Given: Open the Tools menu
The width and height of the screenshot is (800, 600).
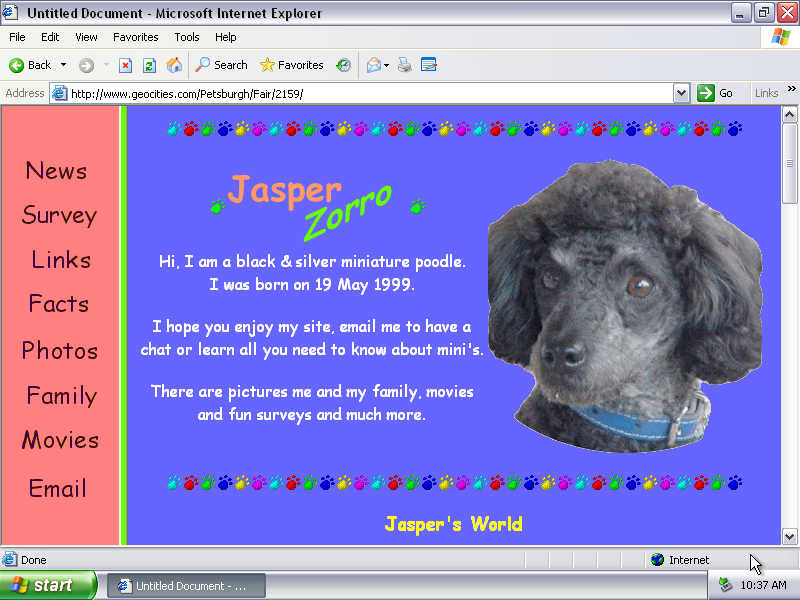Looking at the screenshot, I should click(187, 37).
